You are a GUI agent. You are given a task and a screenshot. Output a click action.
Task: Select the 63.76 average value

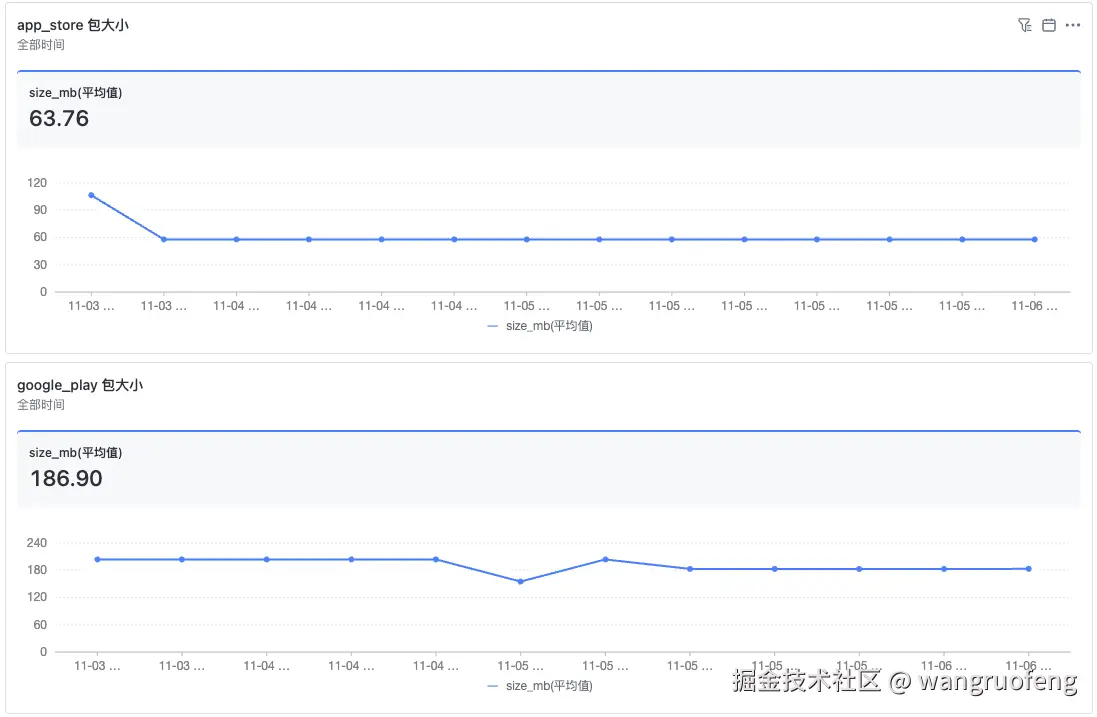pos(59,119)
